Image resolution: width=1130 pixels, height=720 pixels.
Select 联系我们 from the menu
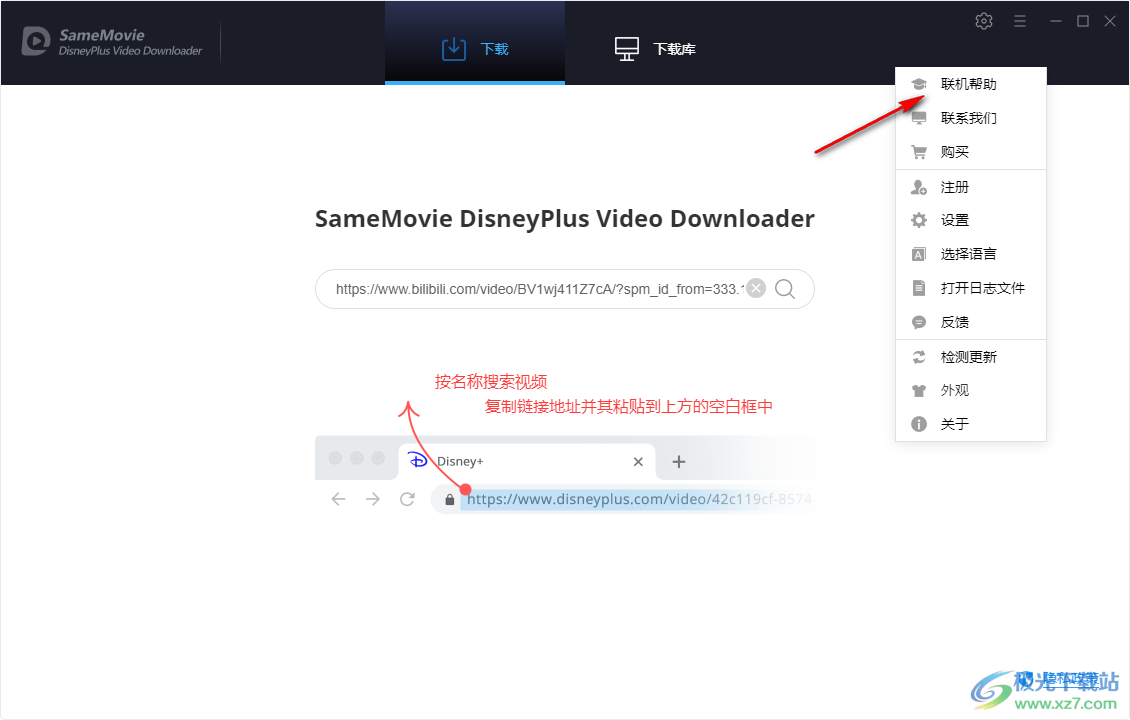971,118
